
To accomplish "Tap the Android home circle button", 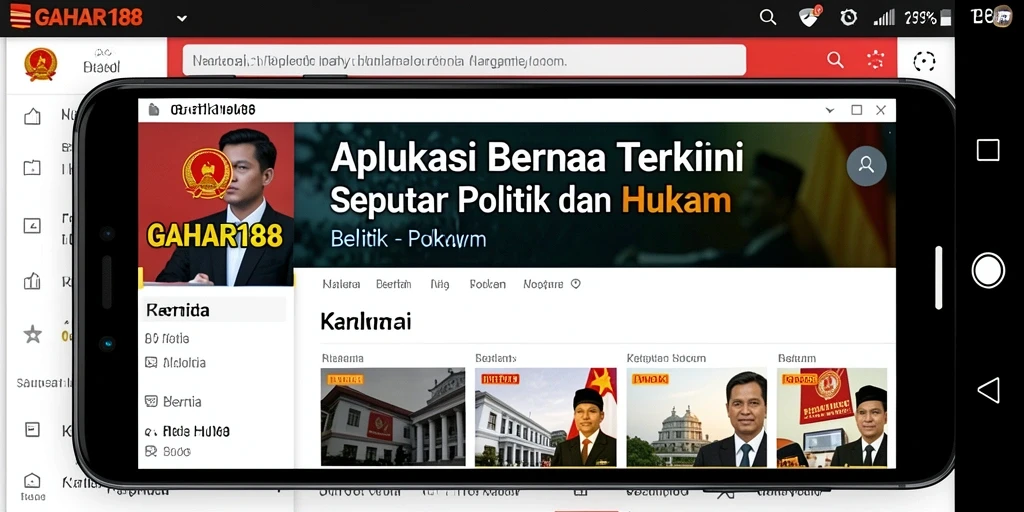I will (x=988, y=270).
